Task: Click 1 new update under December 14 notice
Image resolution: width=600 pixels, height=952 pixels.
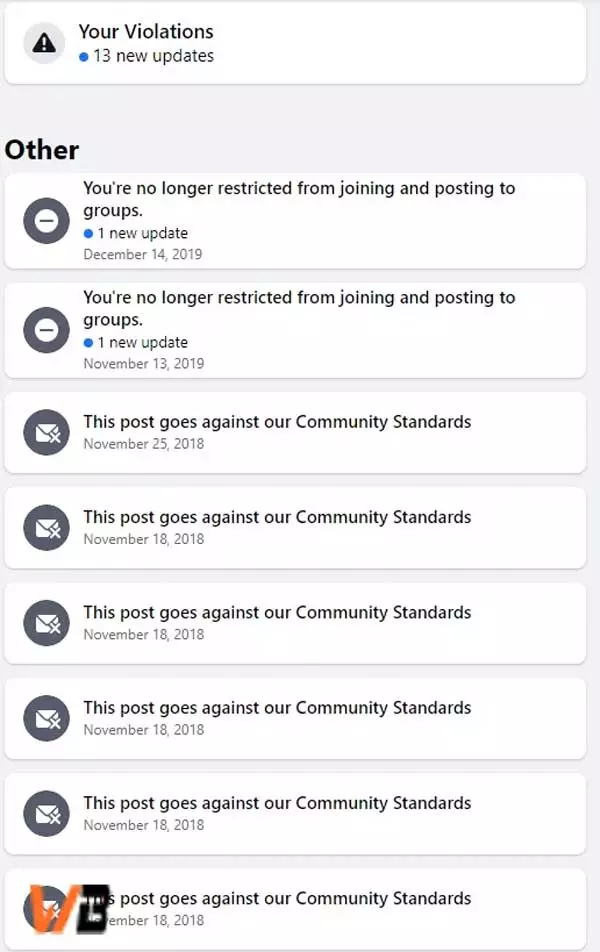Action: 136,233
